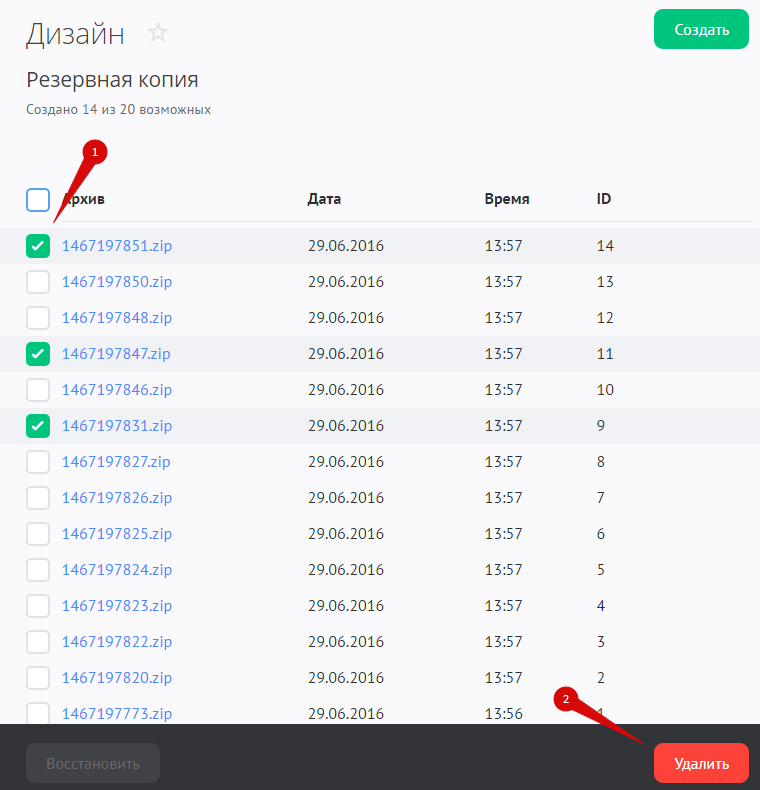
Task: Open the 1467197846.zip archive link
Action: [117, 390]
